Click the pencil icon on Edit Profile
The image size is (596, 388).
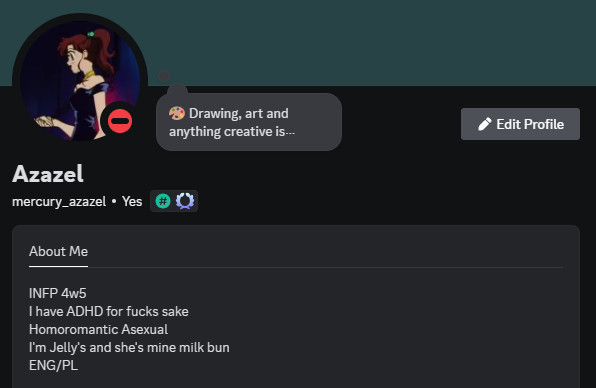pyautogui.click(x=485, y=124)
